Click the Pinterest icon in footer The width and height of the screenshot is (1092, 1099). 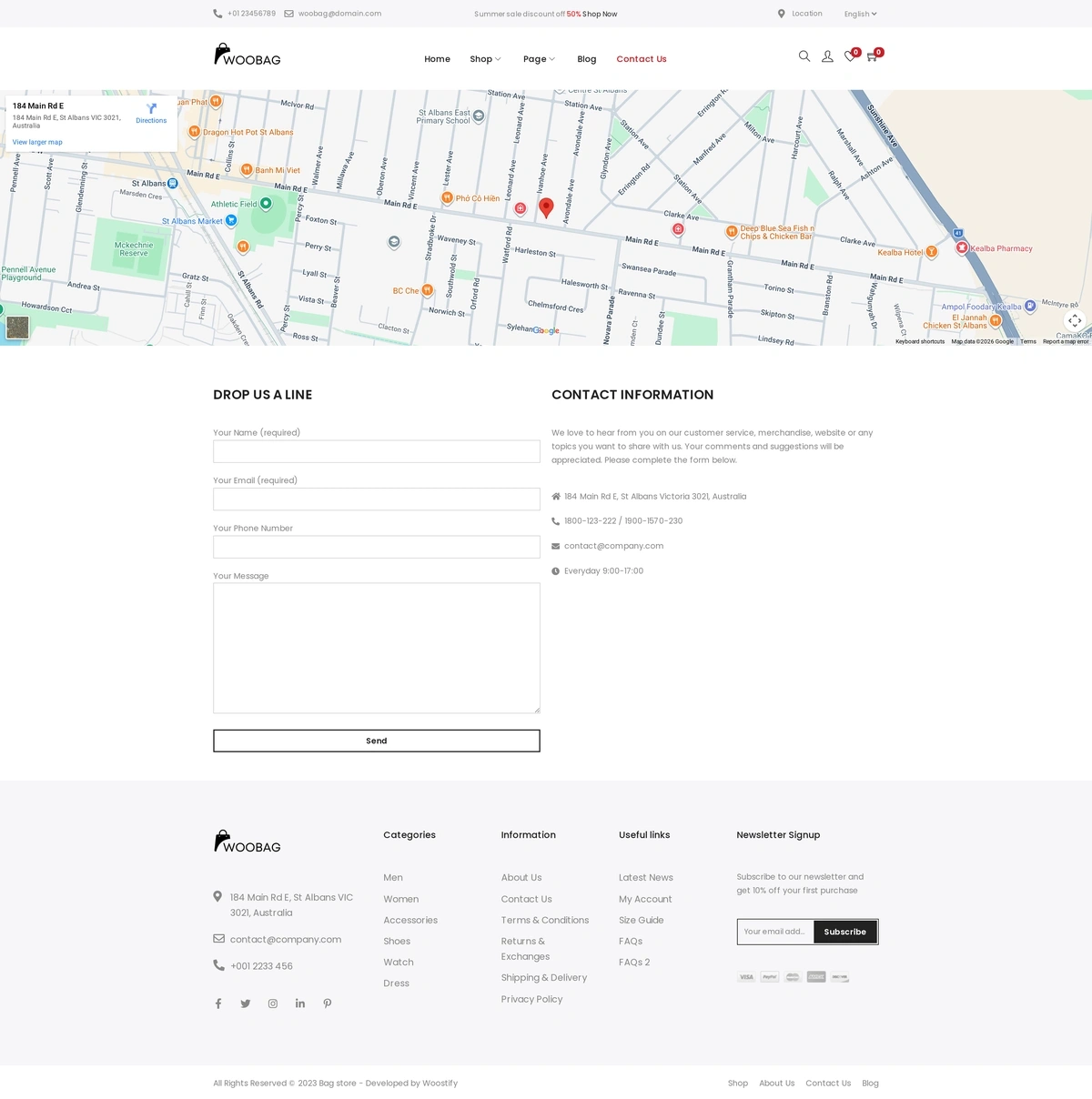click(328, 1003)
